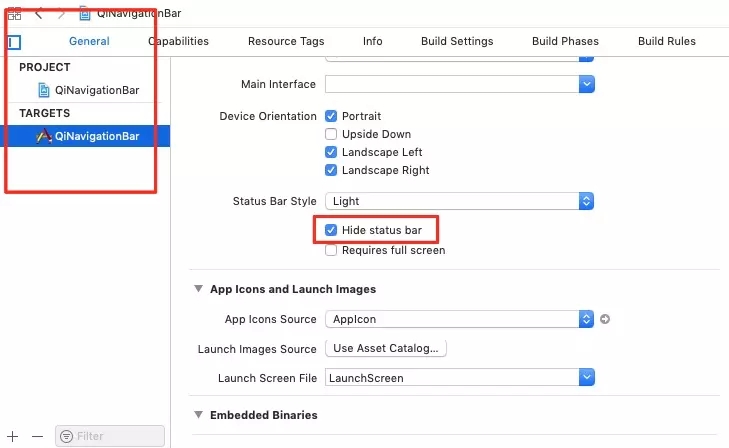Click the plus icon to add a target

13,436
